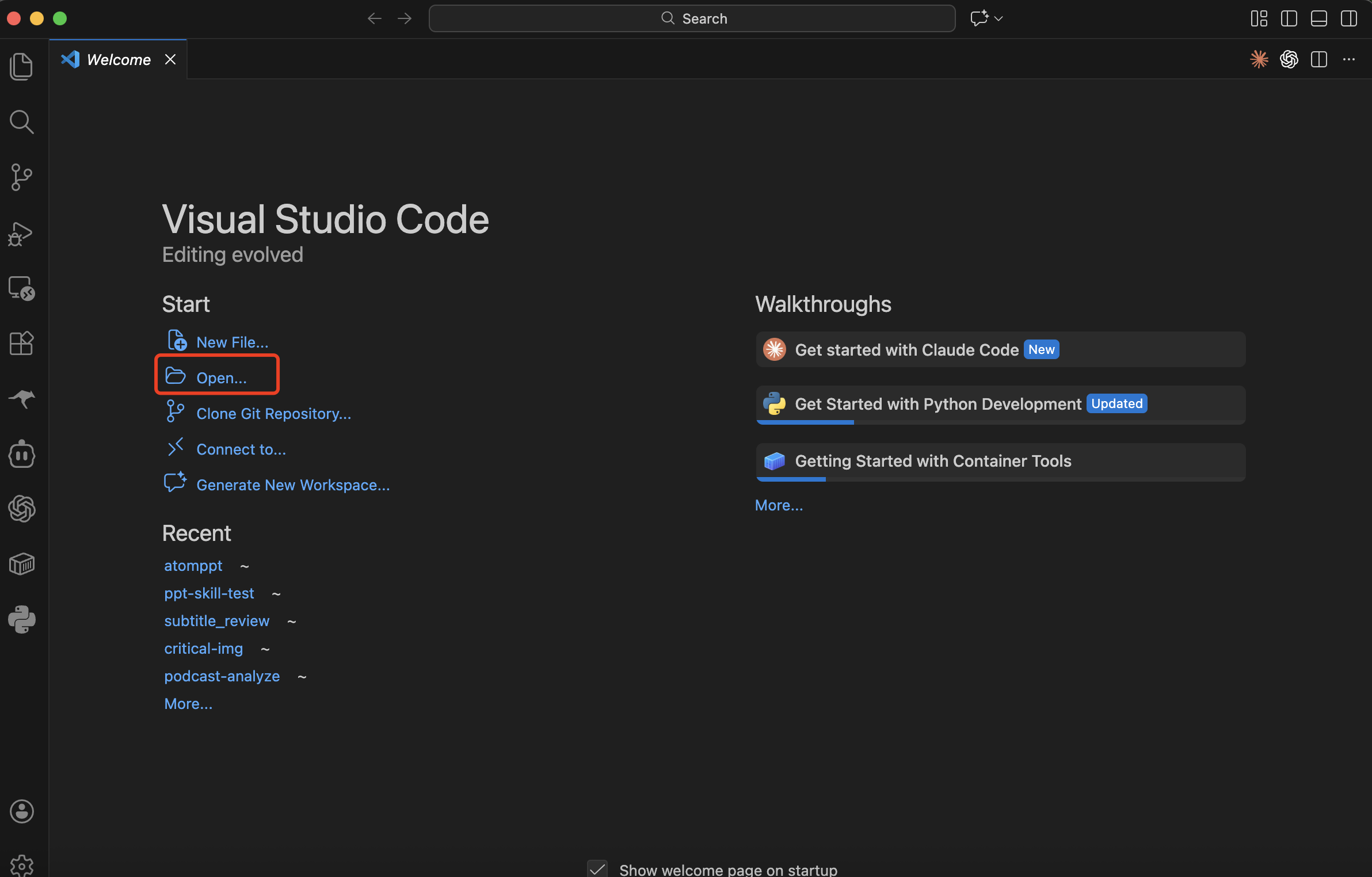Go forward with the right arrow

click(405, 18)
